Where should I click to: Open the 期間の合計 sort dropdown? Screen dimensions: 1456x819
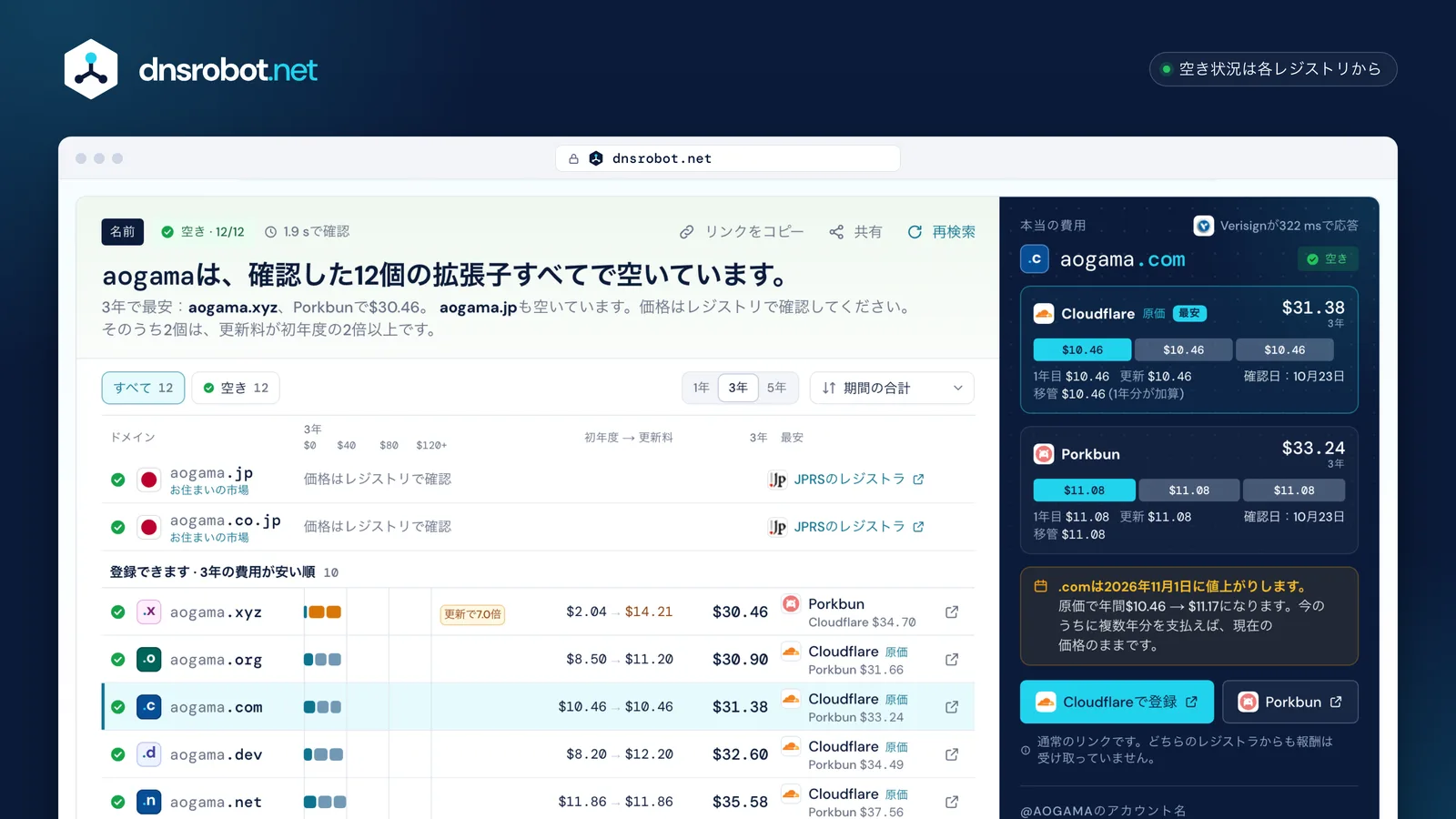pyautogui.click(x=892, y=388)
